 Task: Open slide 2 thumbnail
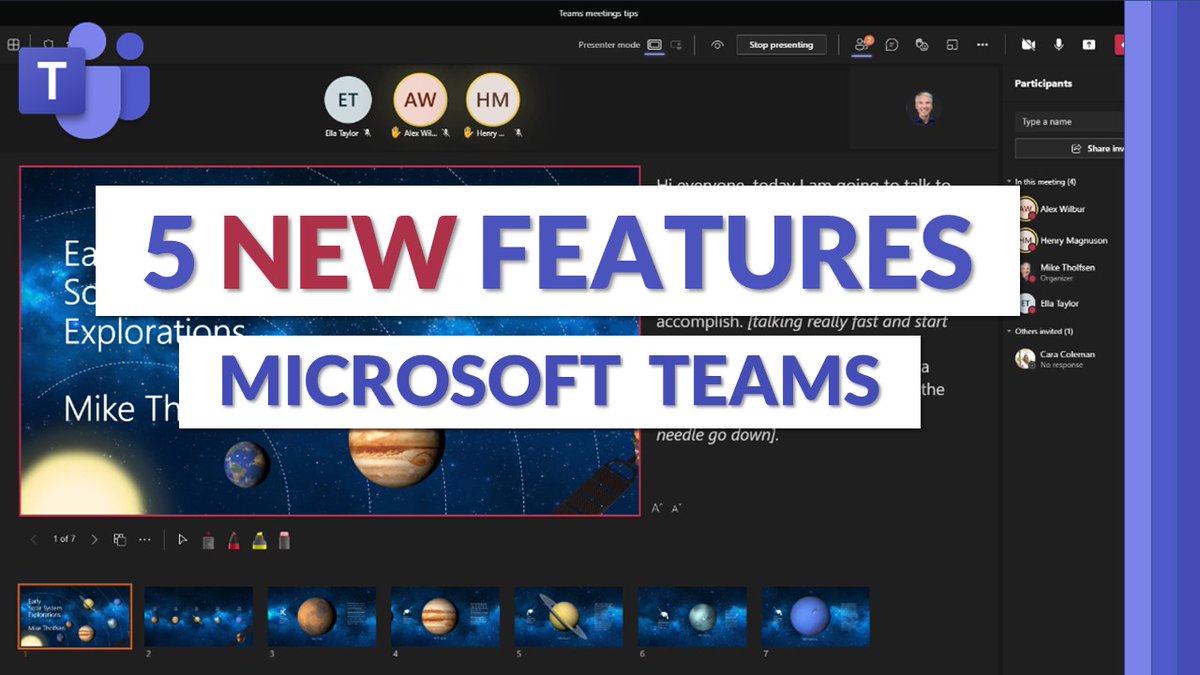coord(198,617)
